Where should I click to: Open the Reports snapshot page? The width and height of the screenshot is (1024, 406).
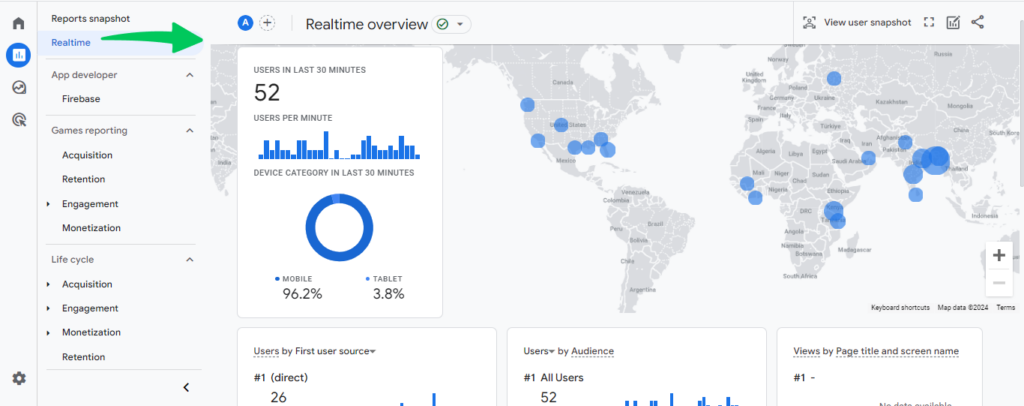pos(90,19)
